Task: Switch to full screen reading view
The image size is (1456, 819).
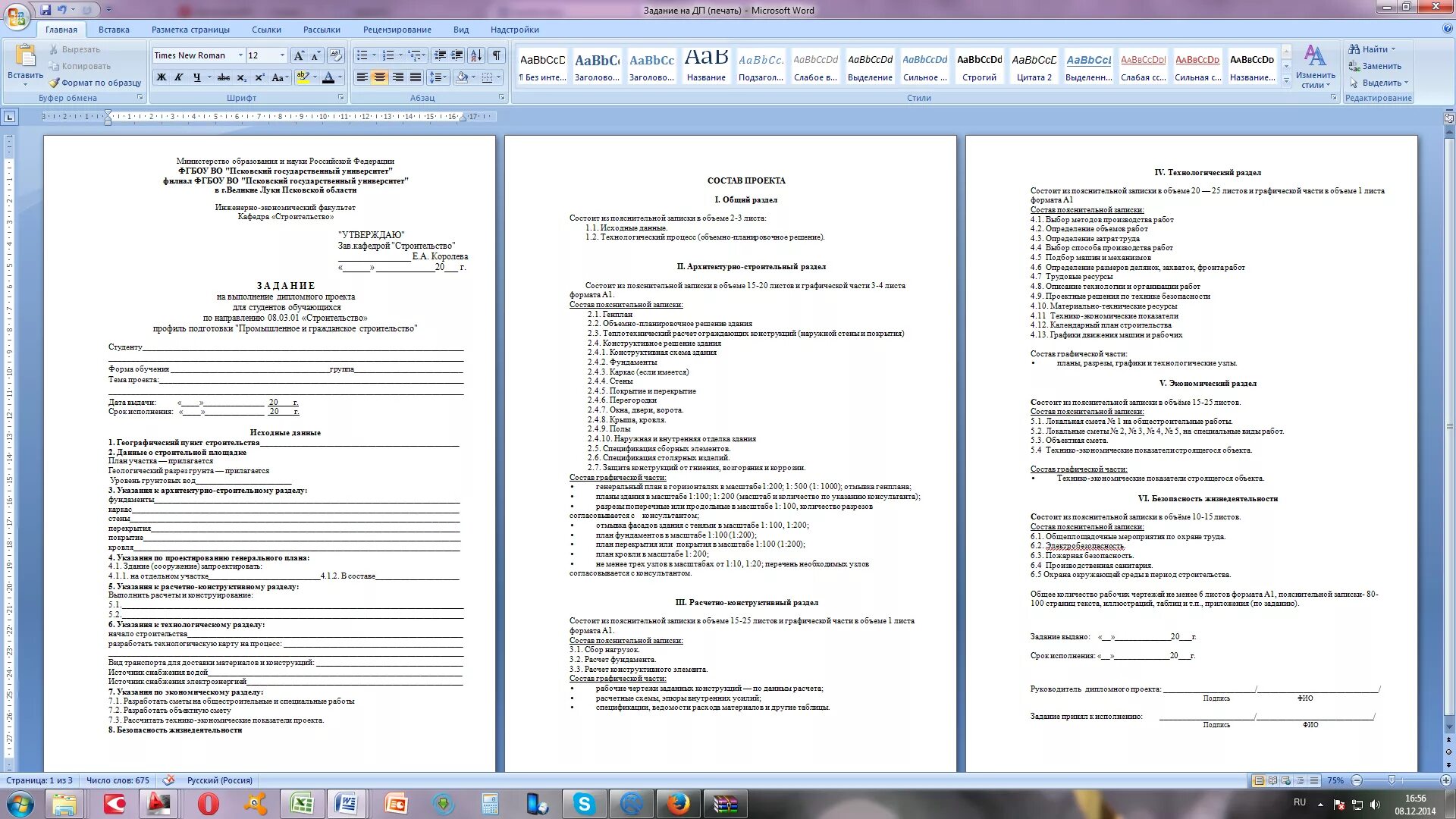Action: tap(1273, 780)
